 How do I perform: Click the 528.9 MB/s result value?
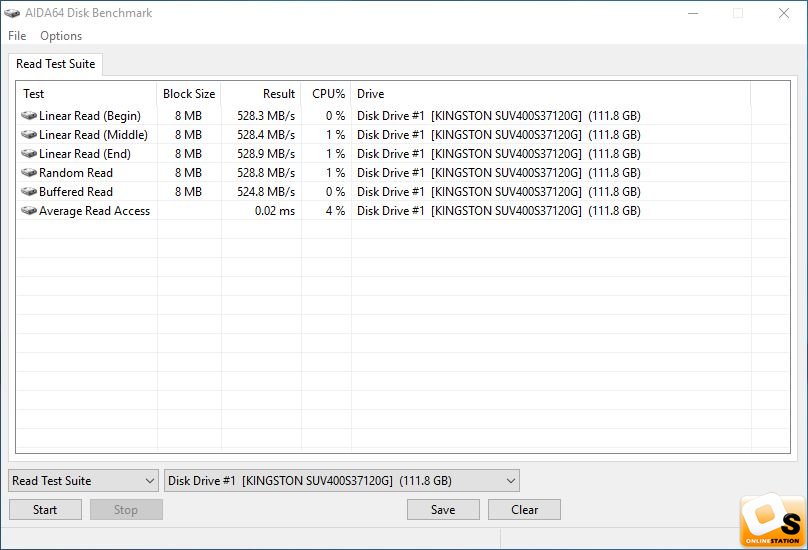coord(266,154)
